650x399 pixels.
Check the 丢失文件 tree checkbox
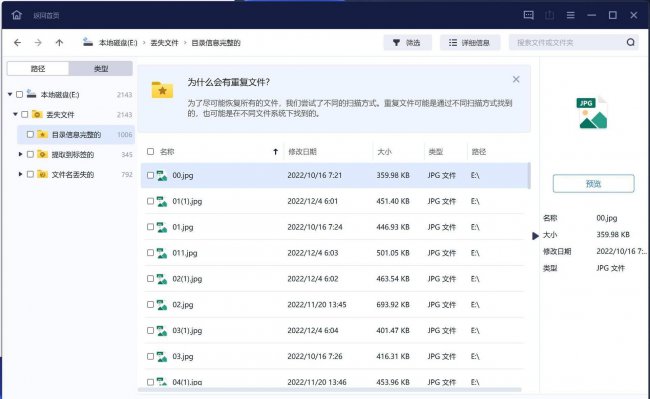click(x=25, y=114)
